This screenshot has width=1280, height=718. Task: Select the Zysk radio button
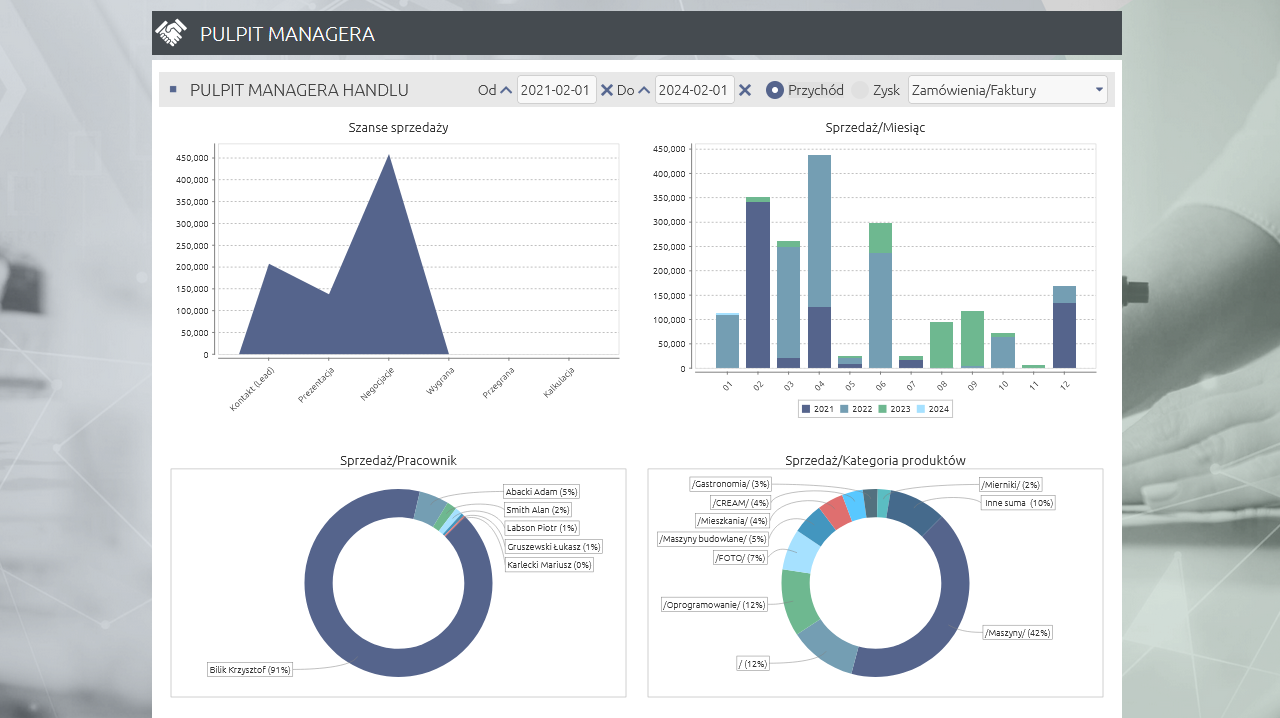click(860, 90)
